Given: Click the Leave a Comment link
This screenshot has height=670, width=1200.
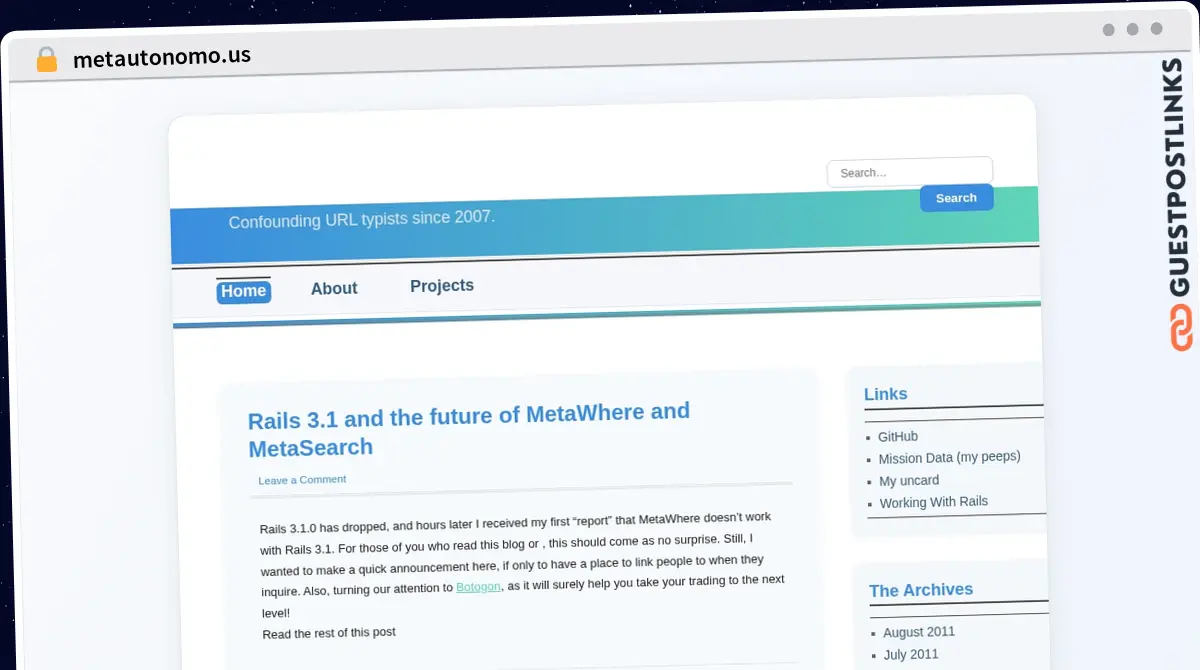Looking at the screenshot, I should pos(301,479).
